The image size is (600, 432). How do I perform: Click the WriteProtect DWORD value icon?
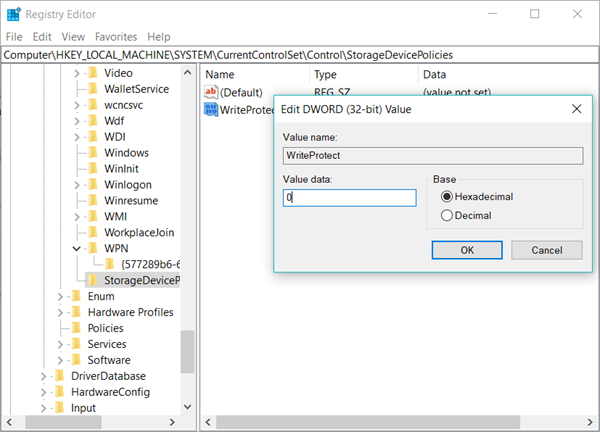[x=211, y=109]
